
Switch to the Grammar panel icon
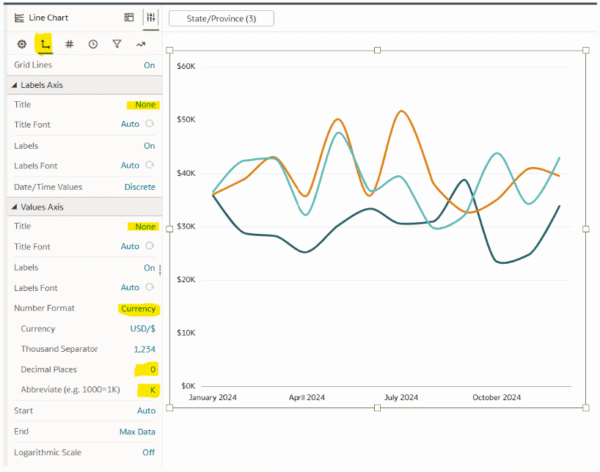point(129,17)
